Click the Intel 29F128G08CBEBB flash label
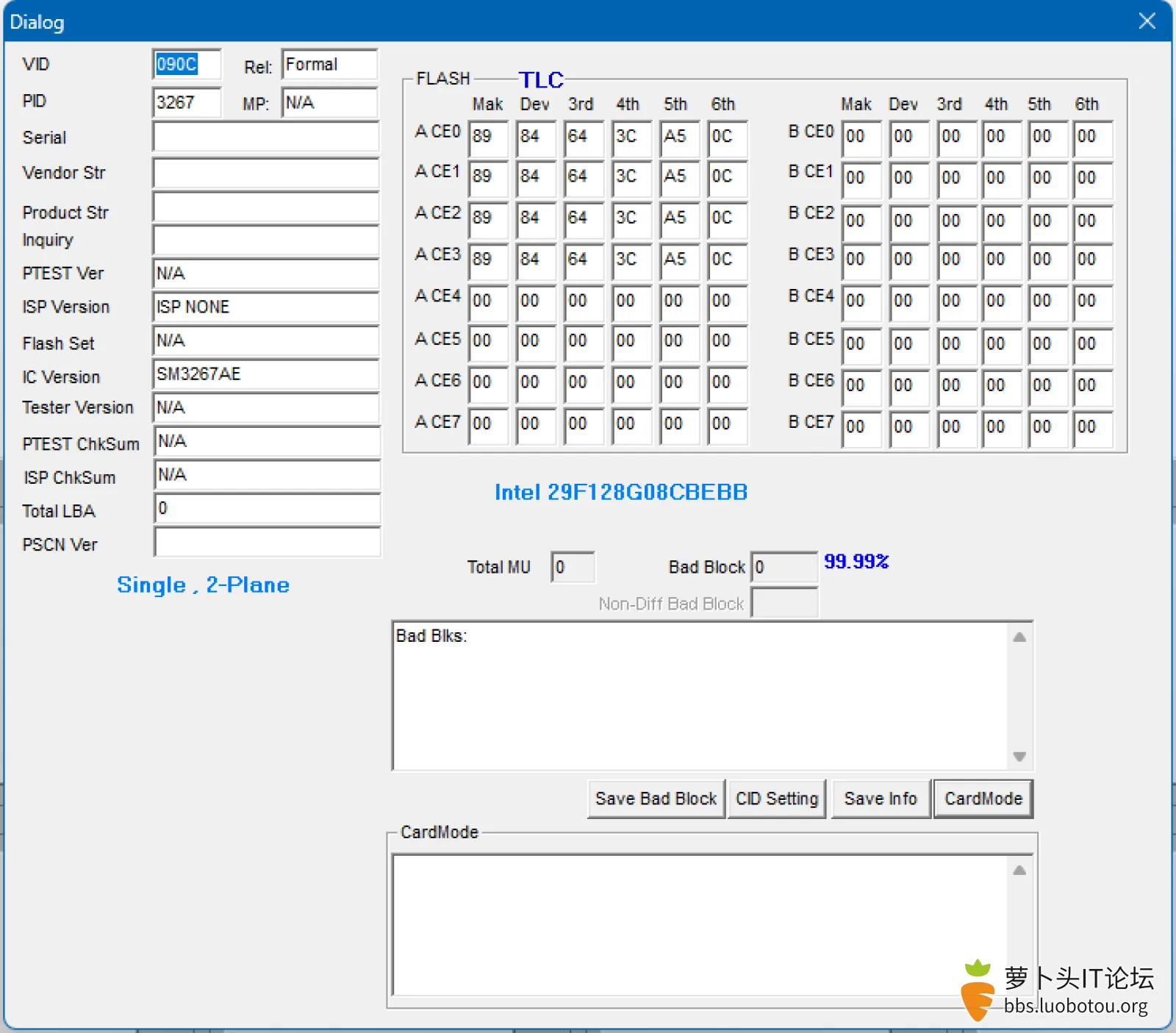 [x=621, y=492]
